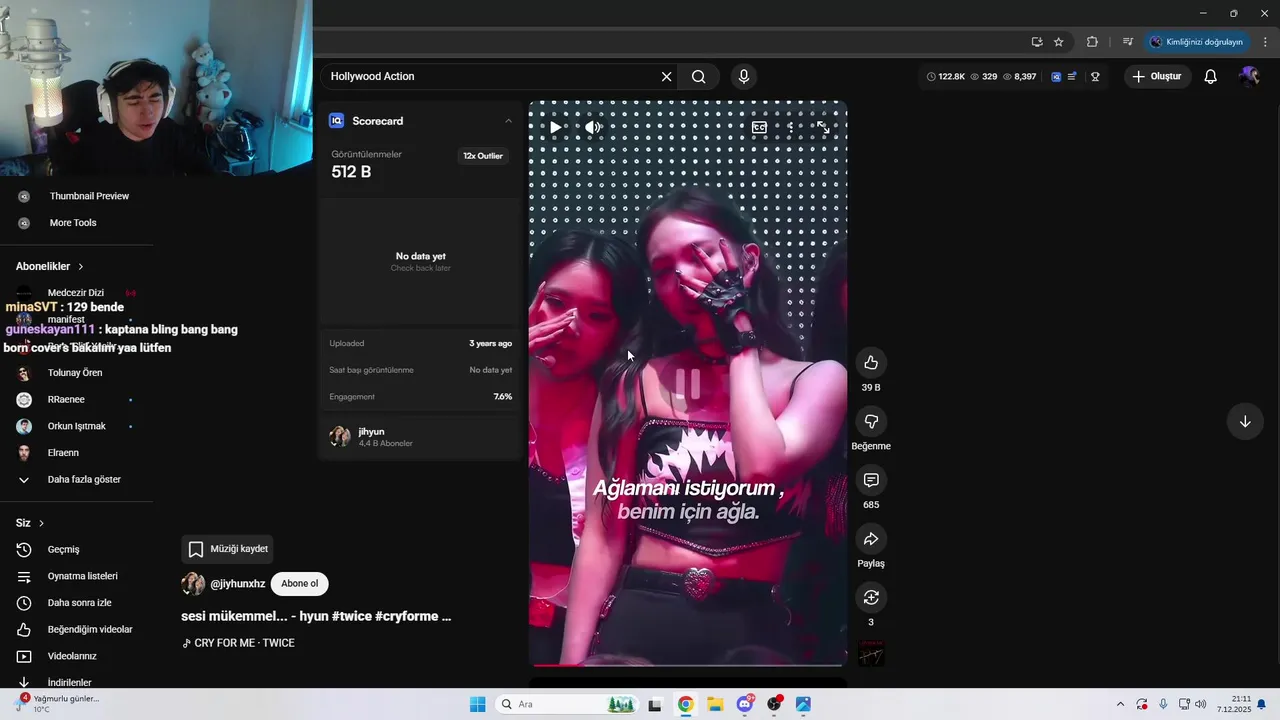Open YouTube notifications bell
The width and height of the screenshot is (1280, 720).
tap(1210, 76)
